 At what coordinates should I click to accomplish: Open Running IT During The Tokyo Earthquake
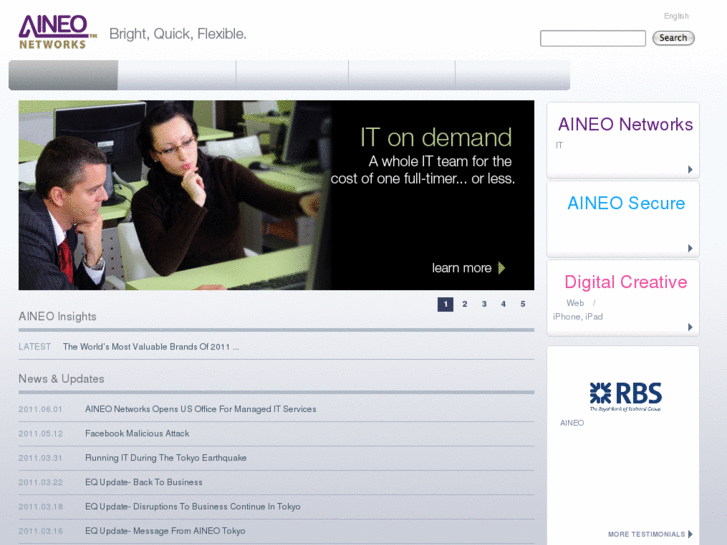pyautogui.click(x=166, y=458)
